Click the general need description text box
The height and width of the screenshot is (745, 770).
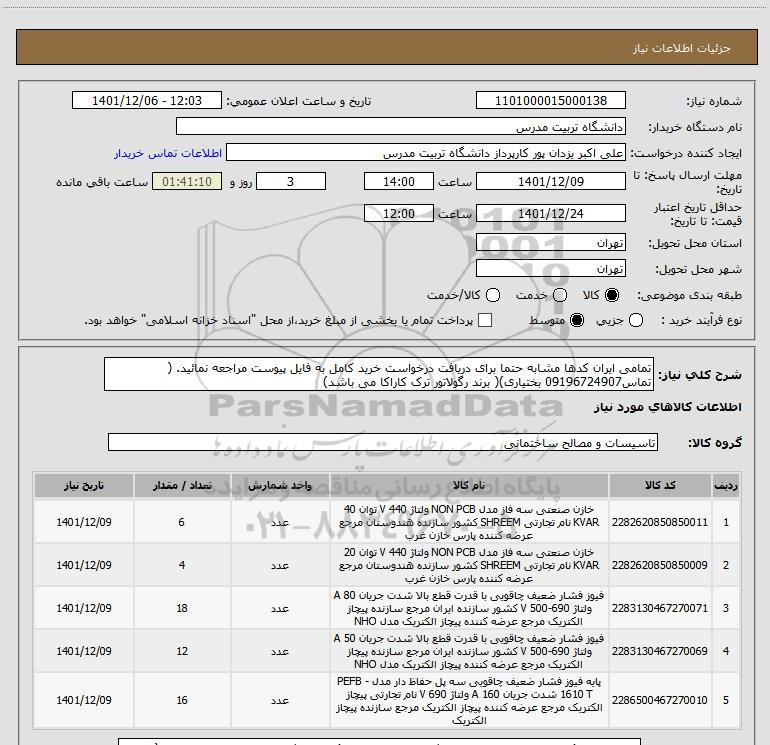click(379, 374)
